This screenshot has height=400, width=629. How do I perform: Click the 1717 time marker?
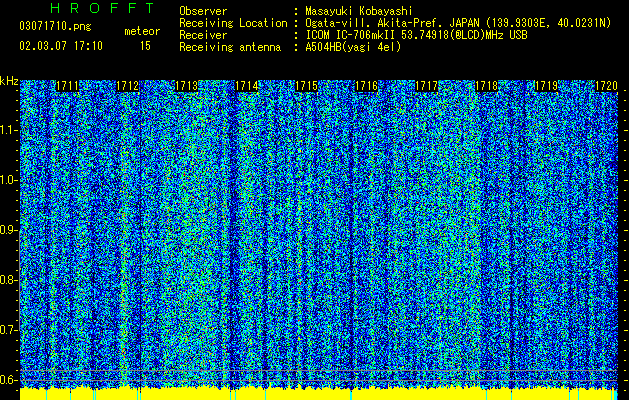(x=426, y=86)
